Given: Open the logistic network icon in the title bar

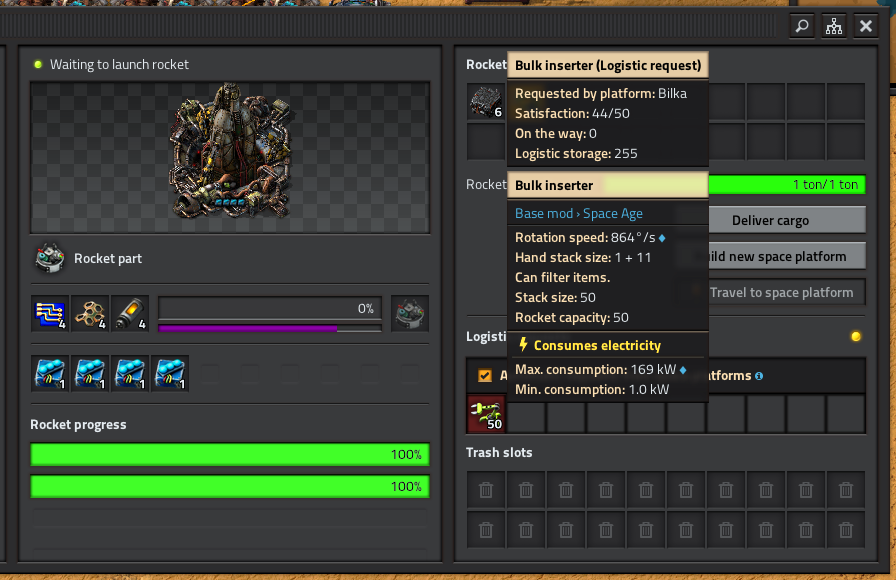Looking at the screenshot, I should pos(834,26).
